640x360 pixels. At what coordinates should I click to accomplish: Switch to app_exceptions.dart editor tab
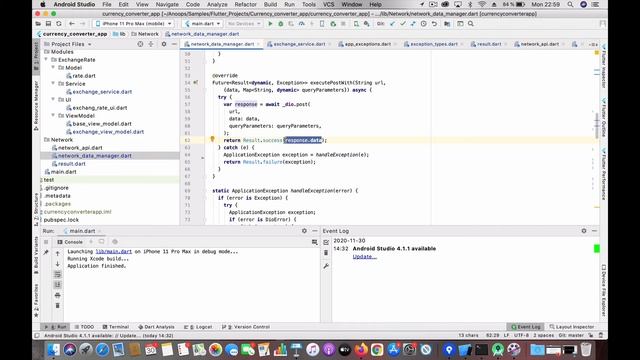click(367, 44)
